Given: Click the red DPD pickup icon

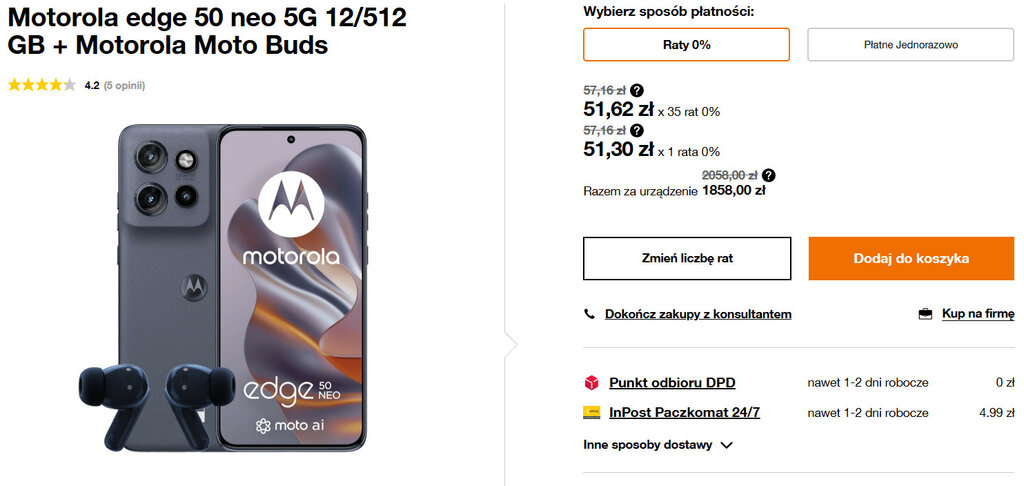Looking at the screenshot, I should click(x=591, y=382).
